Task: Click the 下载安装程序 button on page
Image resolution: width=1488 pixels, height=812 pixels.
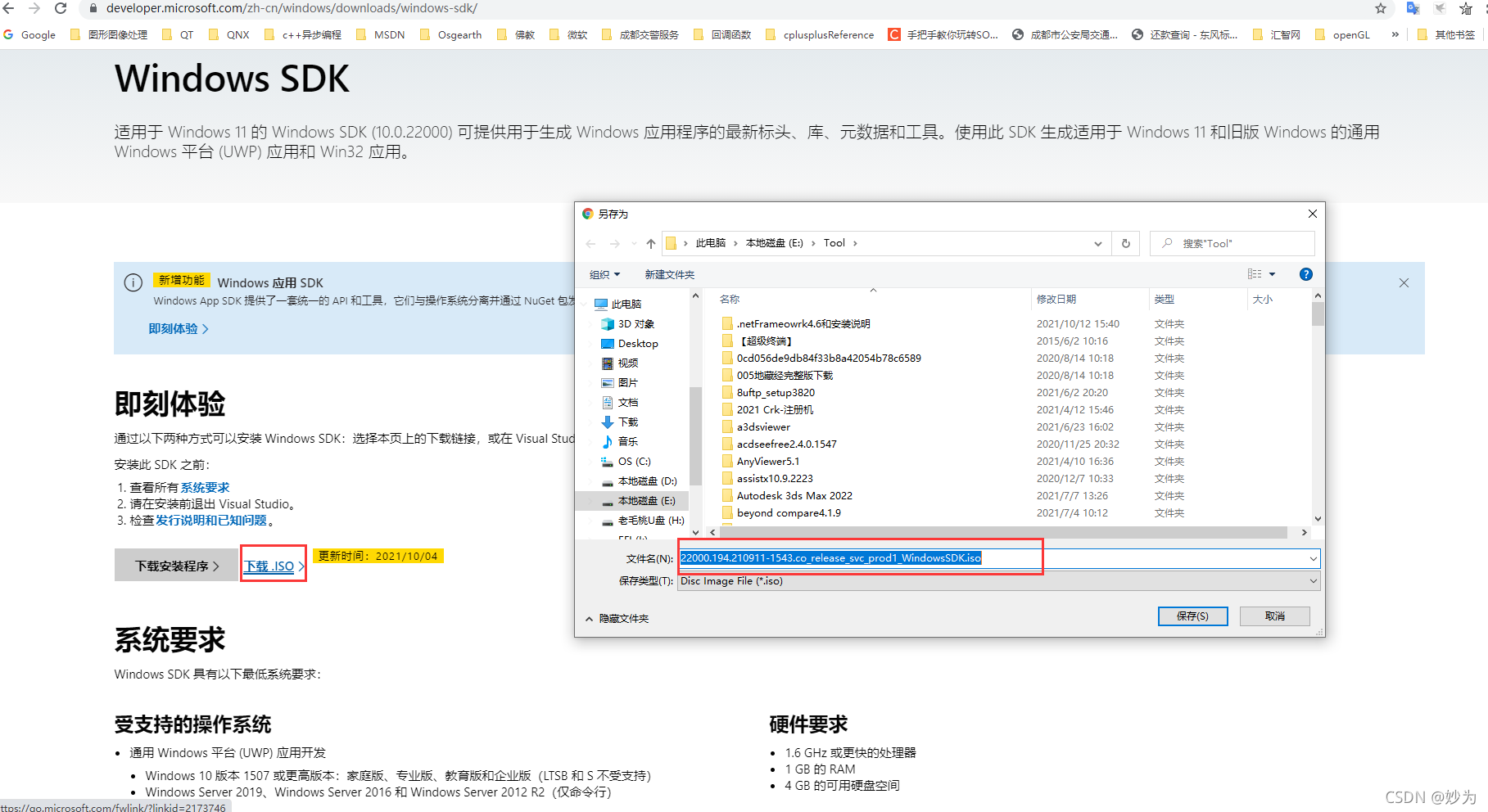Action: tap(176, 566)
